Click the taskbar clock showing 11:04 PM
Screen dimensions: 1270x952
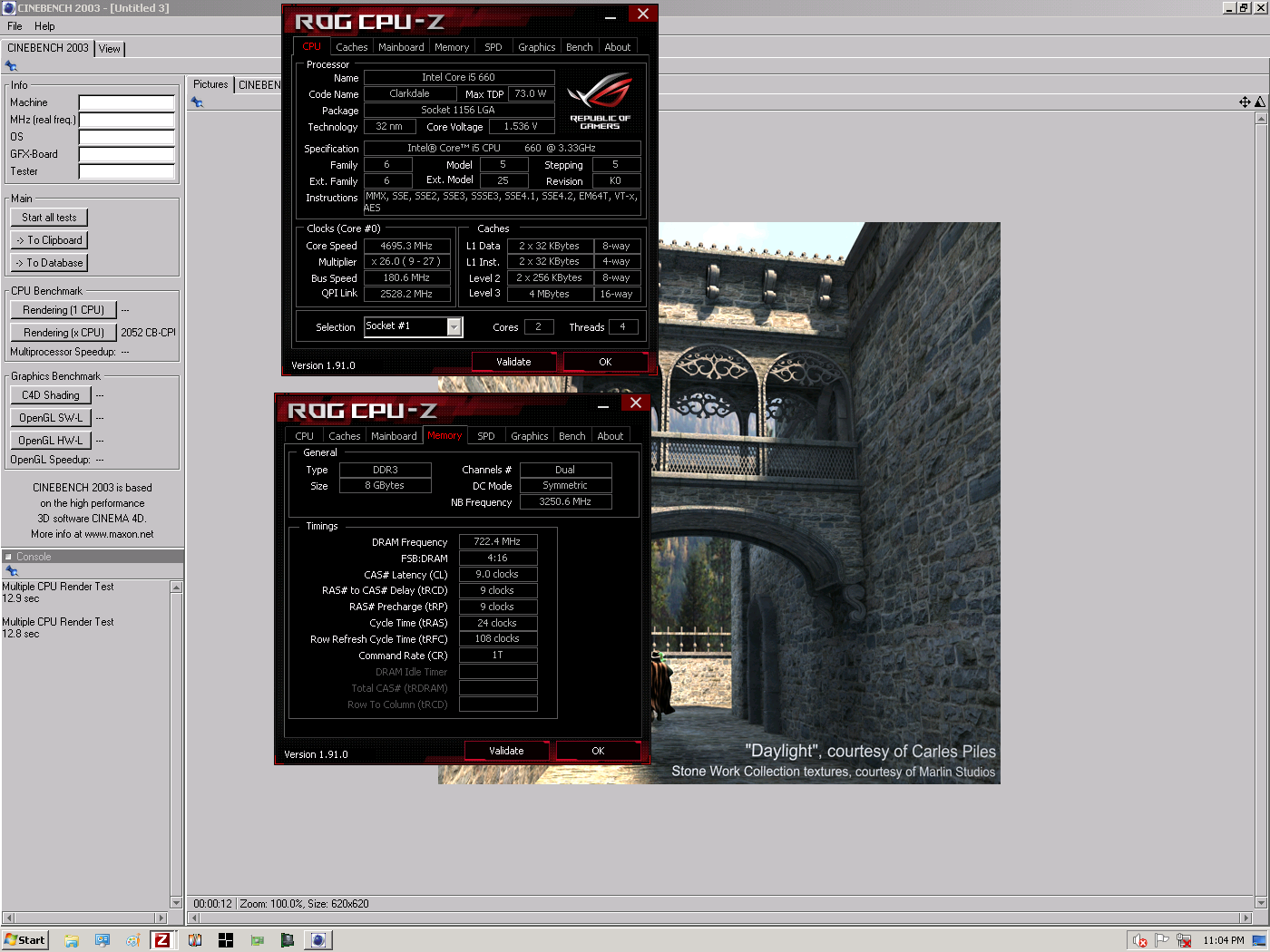pos(1224,940)
